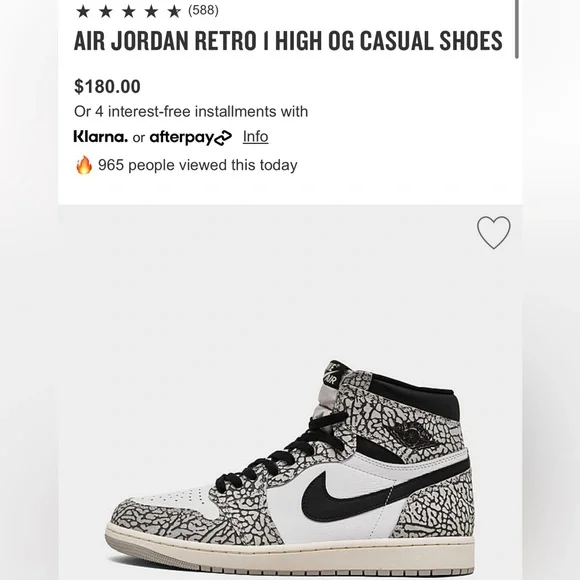580x580 pixels.
Task: Add shoe to favorites with heart icon
Action: click(493, 232)
